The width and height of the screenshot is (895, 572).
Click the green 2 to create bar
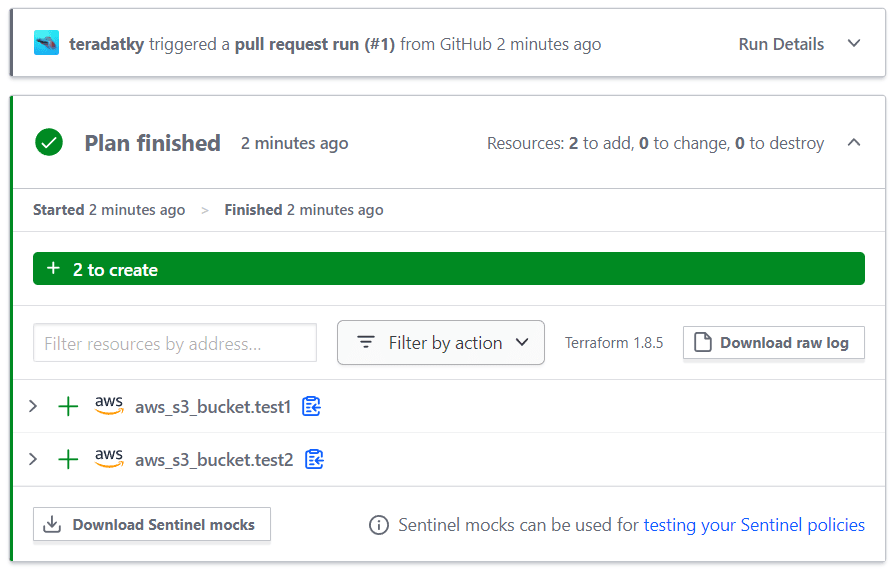click(x=449, y=268)
